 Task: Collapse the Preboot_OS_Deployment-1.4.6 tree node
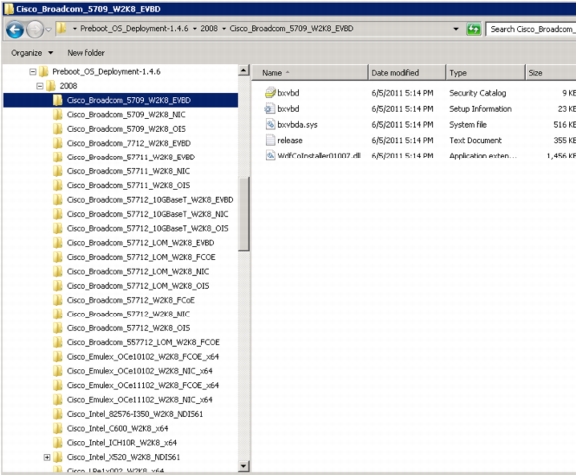[x=32, y=72]
